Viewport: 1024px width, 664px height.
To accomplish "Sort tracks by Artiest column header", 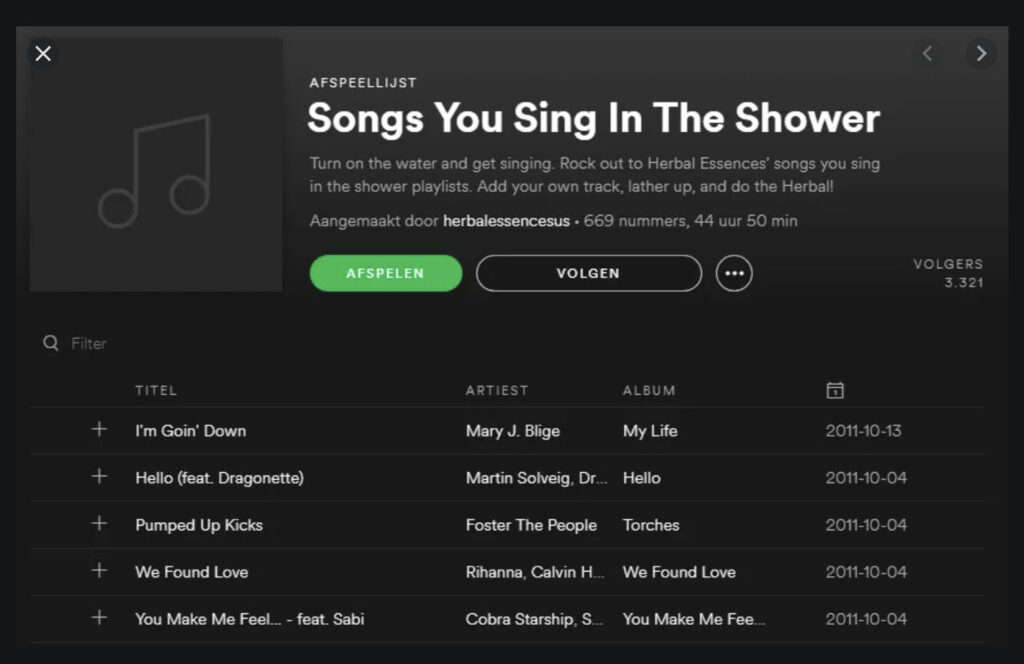I will point(496,390).
